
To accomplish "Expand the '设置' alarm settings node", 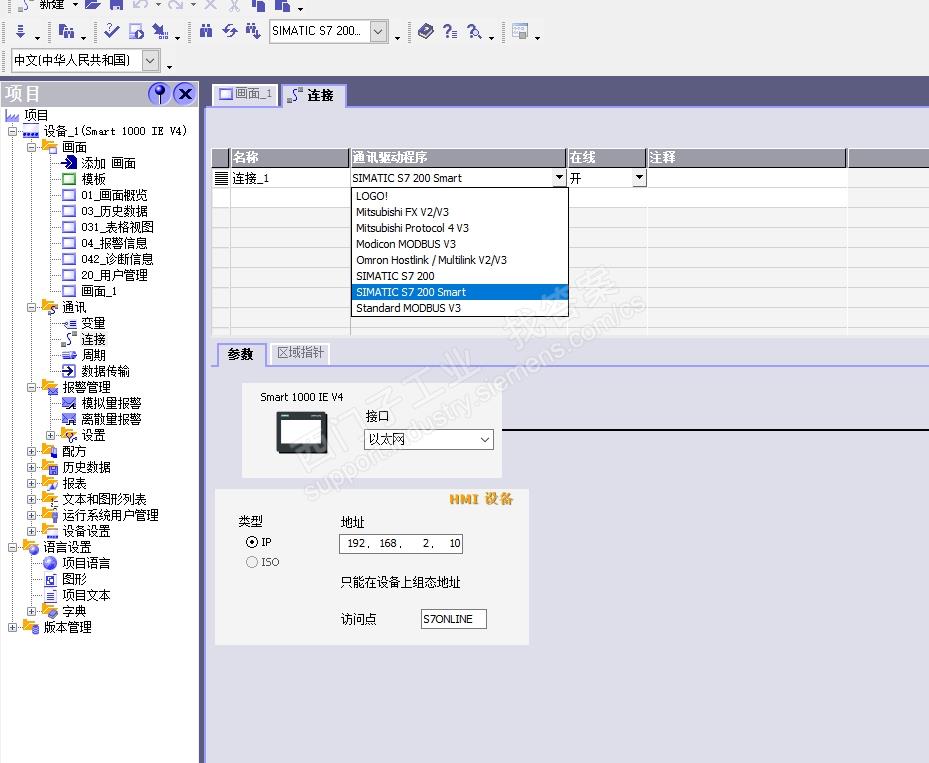I will tap(50, 435).
